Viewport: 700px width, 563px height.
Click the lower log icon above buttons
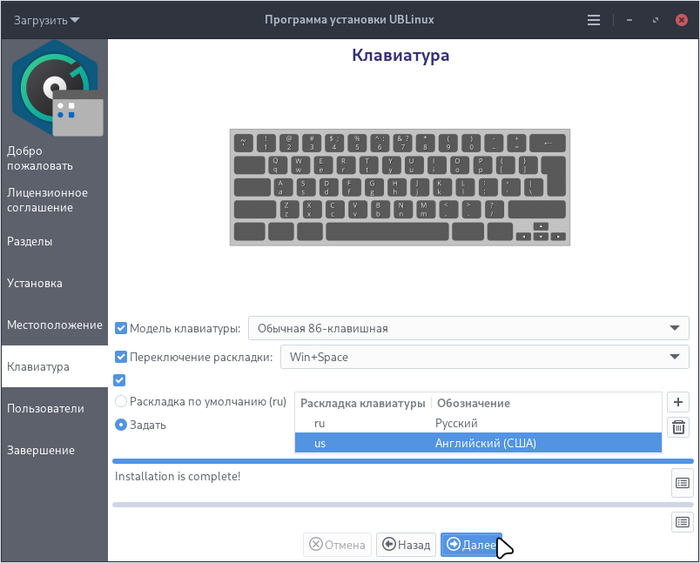[x=680, y=522]
